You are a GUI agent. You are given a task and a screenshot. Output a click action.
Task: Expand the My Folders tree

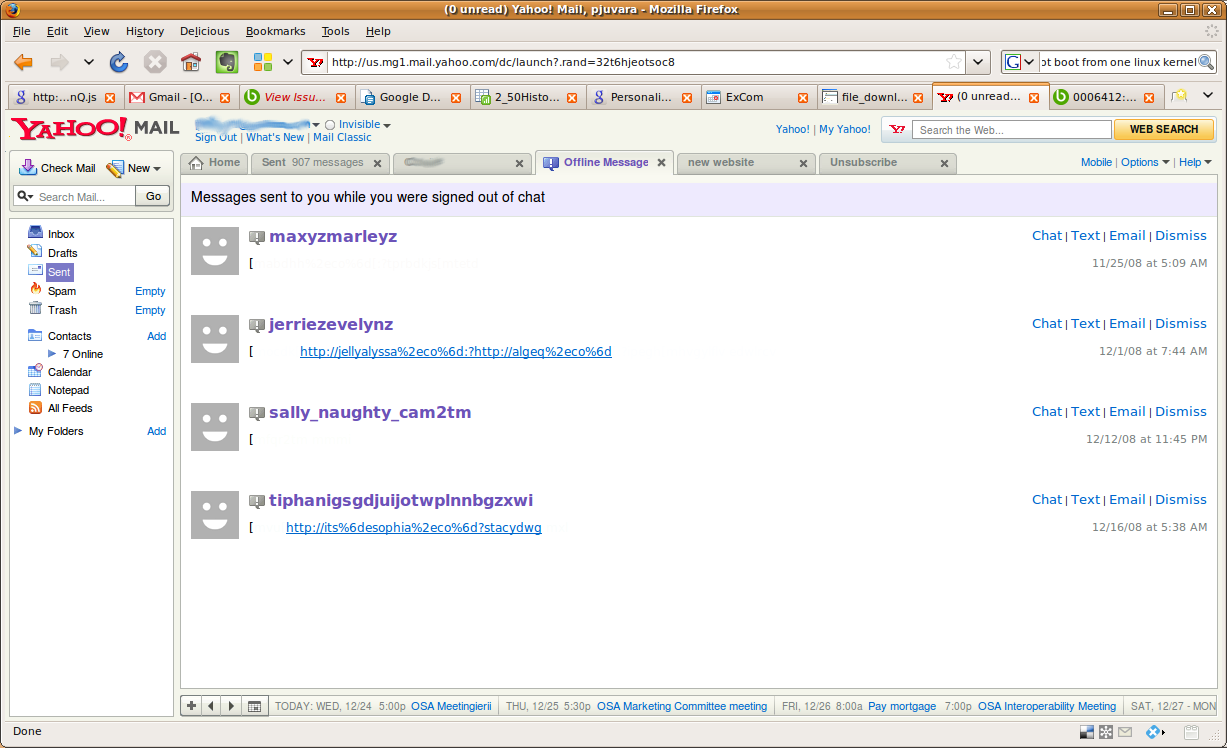pos(18,431)
